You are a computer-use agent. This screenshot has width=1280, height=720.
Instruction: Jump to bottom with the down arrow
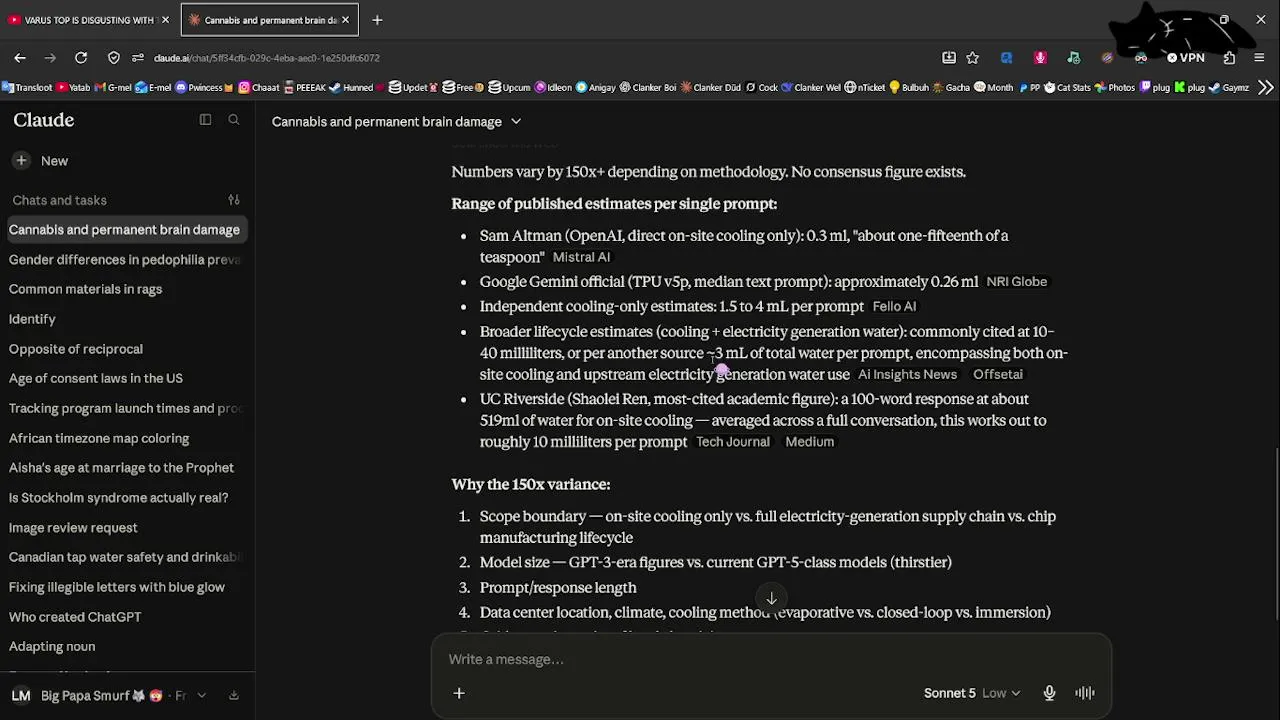click(771, 599)
